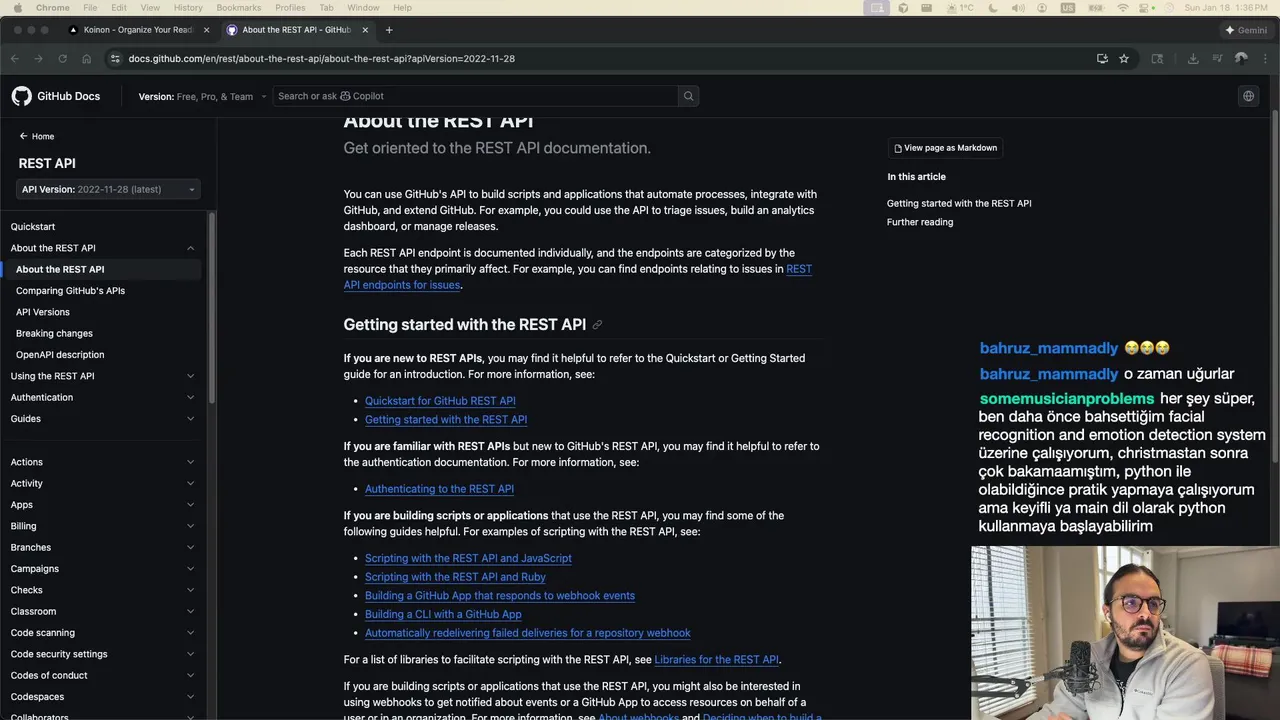The height and width of the screenshot is (720, 1280).
Task: Close the Koinon tab
Action: [207, 30]
